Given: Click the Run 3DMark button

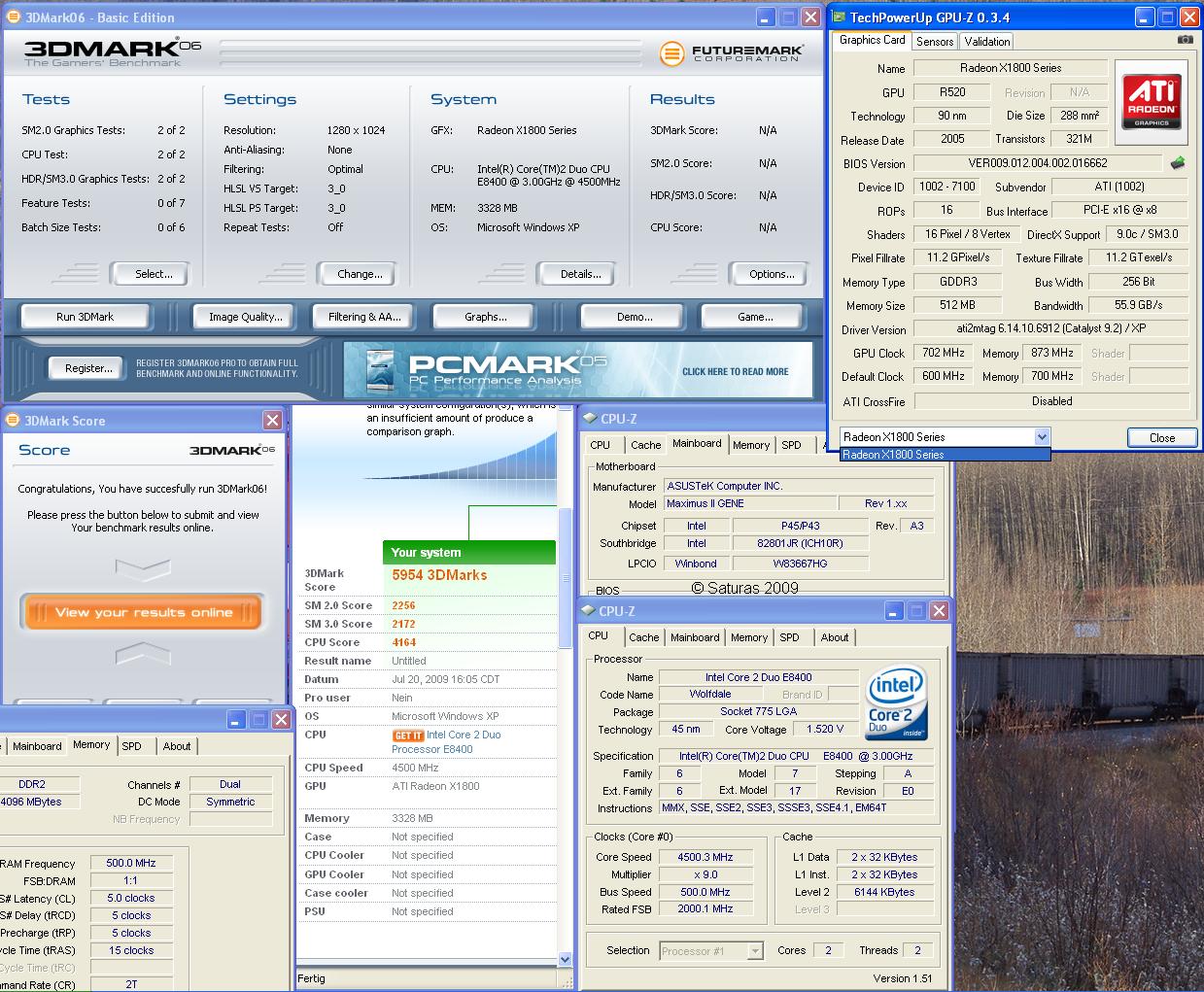Looking at the screenshot, I should [86, 317].
